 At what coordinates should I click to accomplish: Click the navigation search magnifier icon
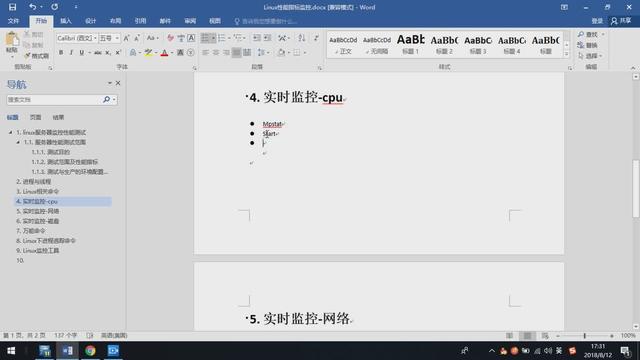[107, 99]
